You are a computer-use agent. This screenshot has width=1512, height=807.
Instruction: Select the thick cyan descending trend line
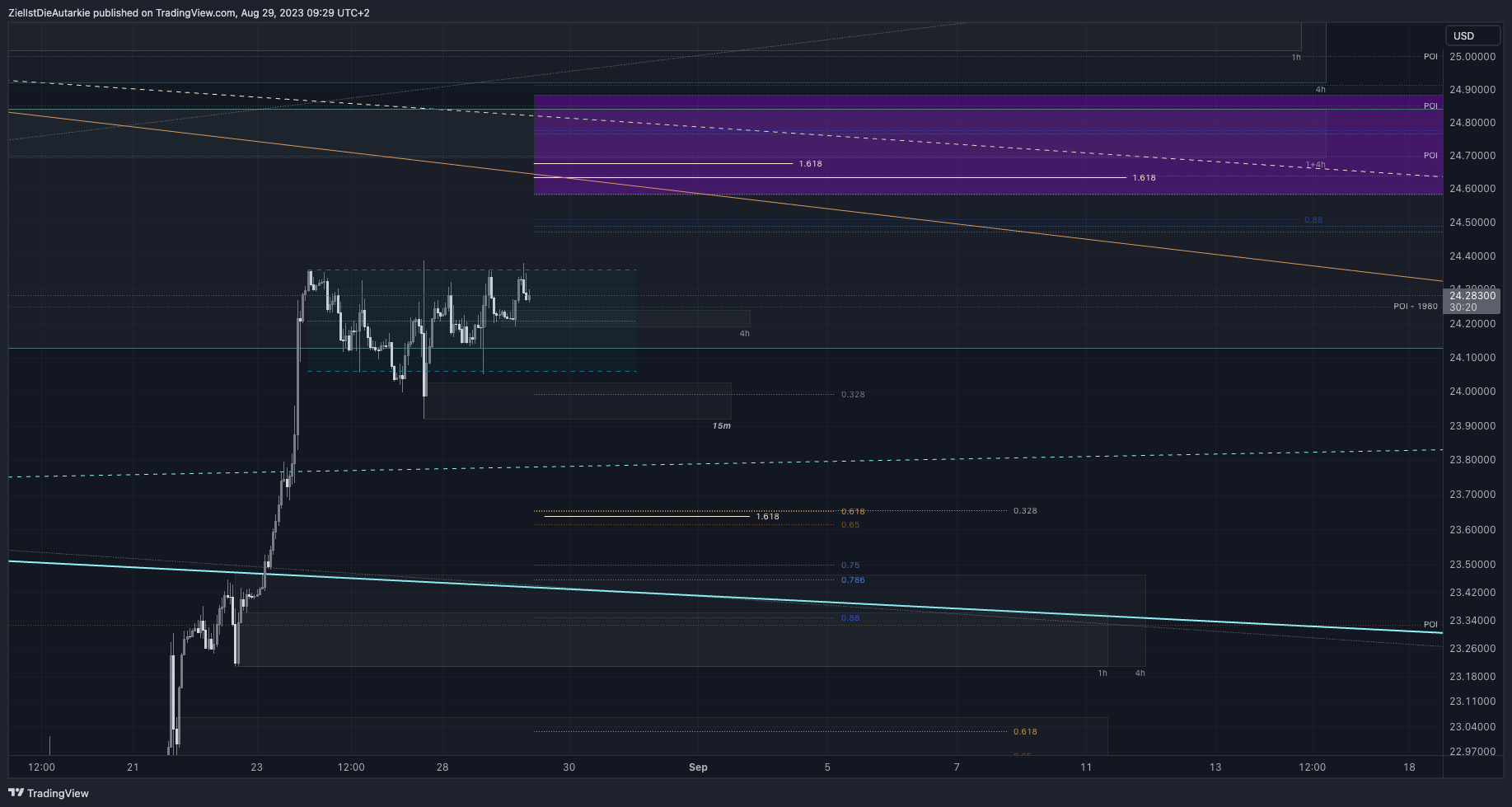tap(725, 596)
